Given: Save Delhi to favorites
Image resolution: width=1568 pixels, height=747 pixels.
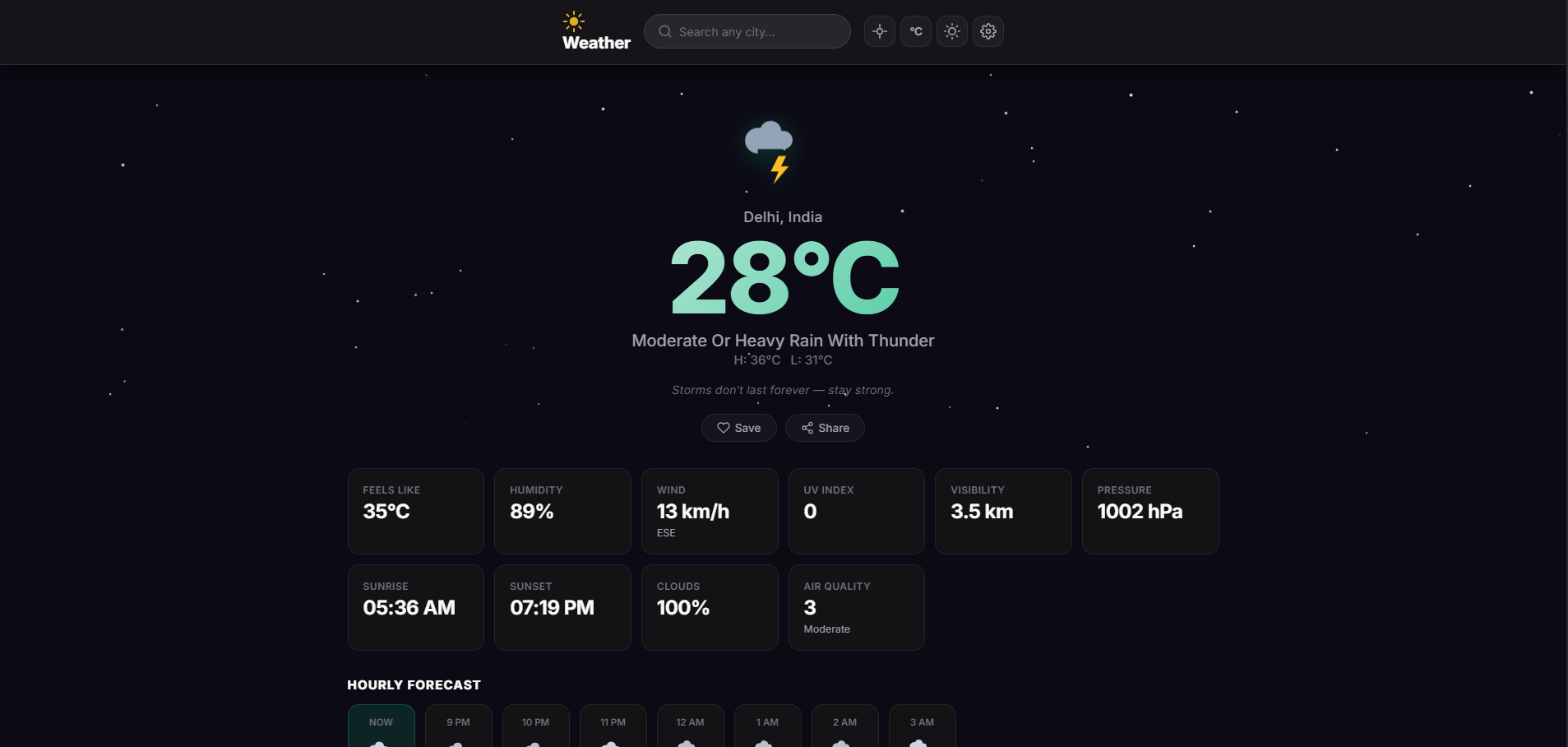Looking at the screenshot, I should (738, 428).
